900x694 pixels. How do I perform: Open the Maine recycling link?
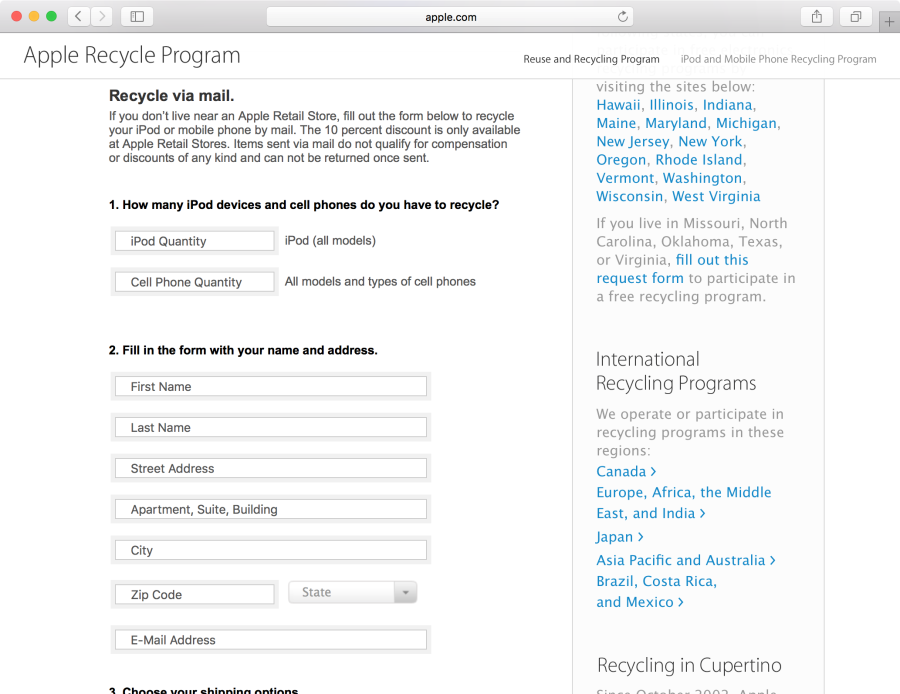pos(616,123)
